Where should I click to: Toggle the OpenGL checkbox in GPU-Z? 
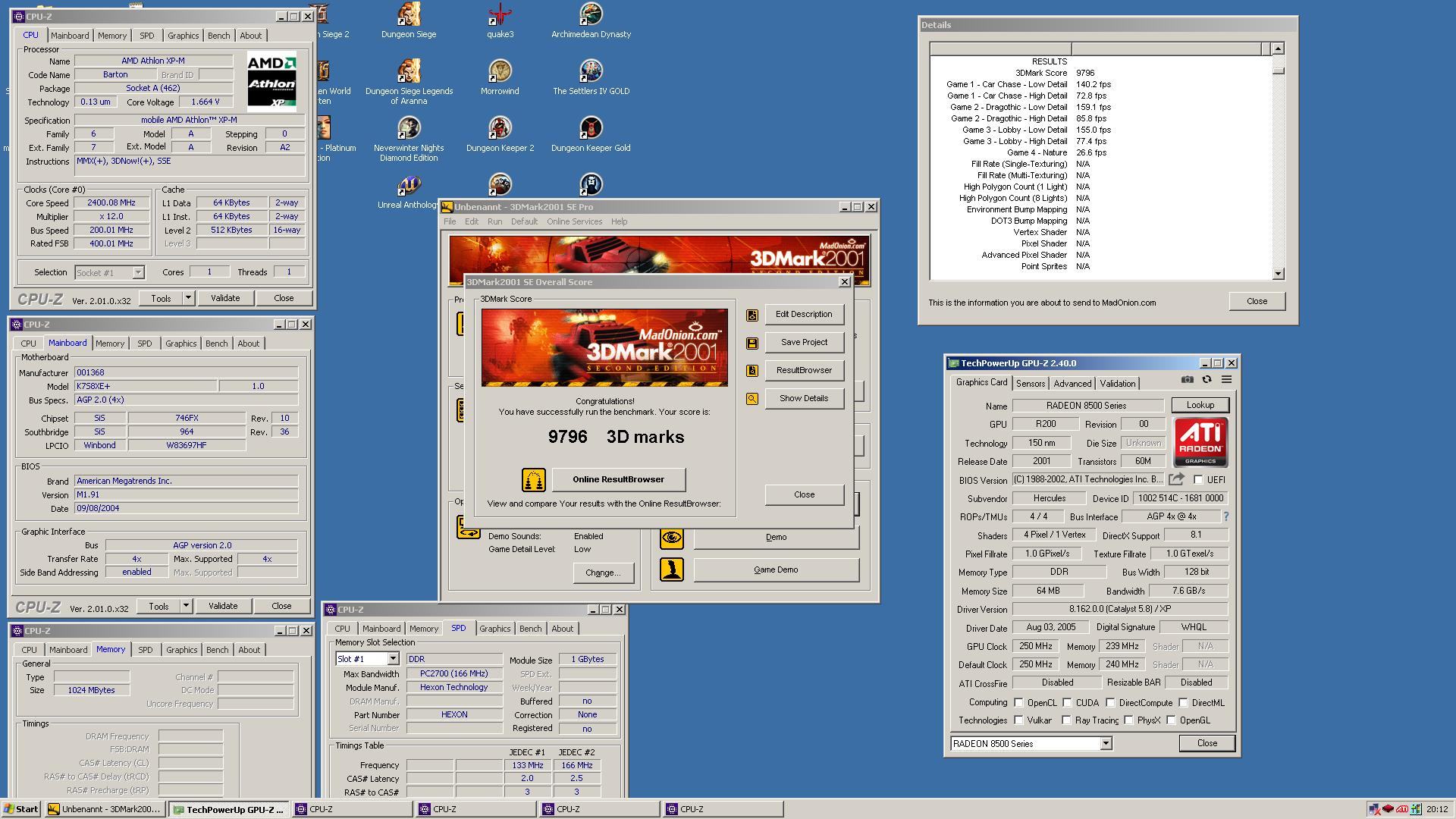coord(1171,720)
